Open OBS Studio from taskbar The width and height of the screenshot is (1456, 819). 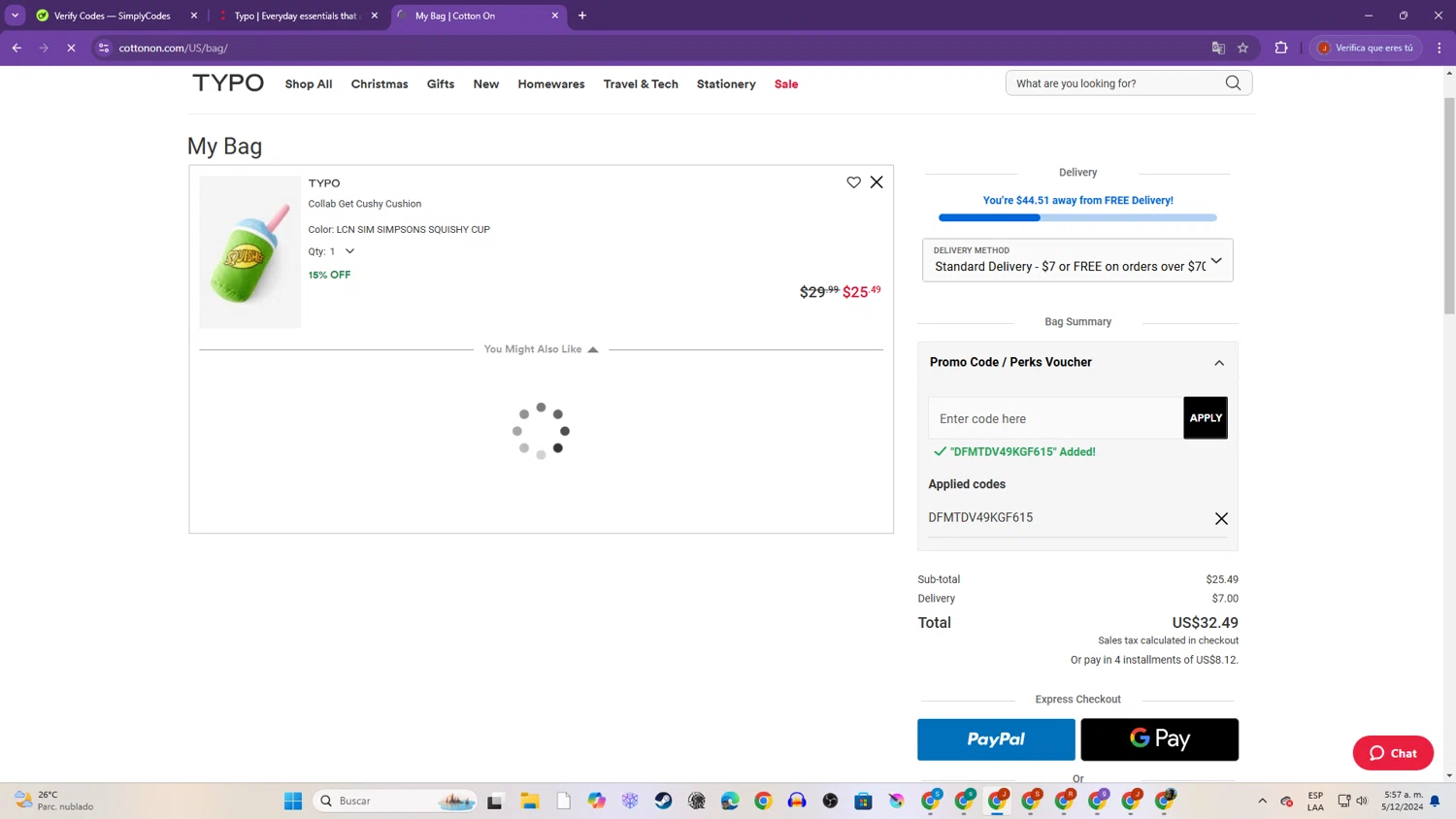pyautogui.click(x=830, y=801)
